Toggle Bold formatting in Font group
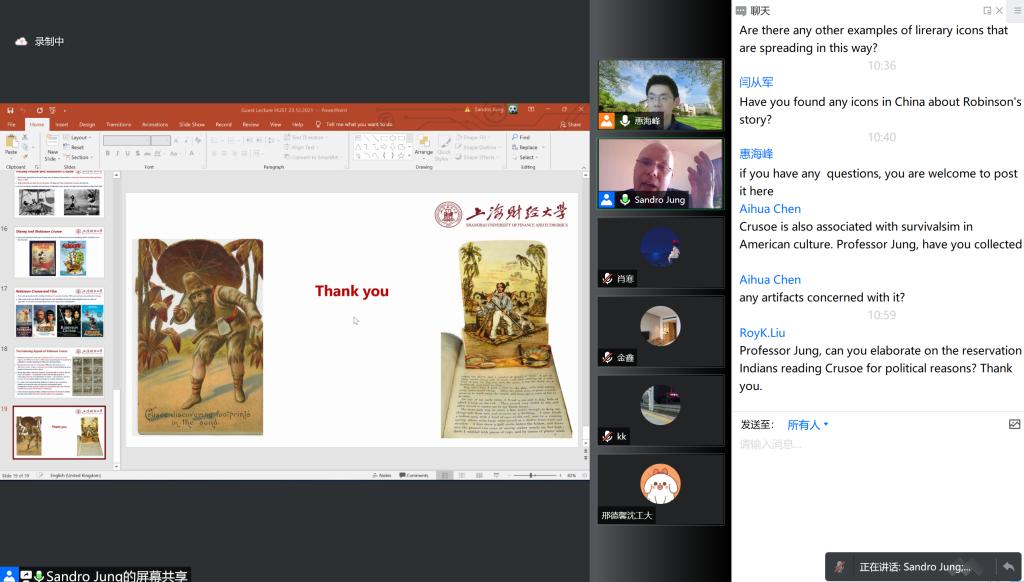 107,154
